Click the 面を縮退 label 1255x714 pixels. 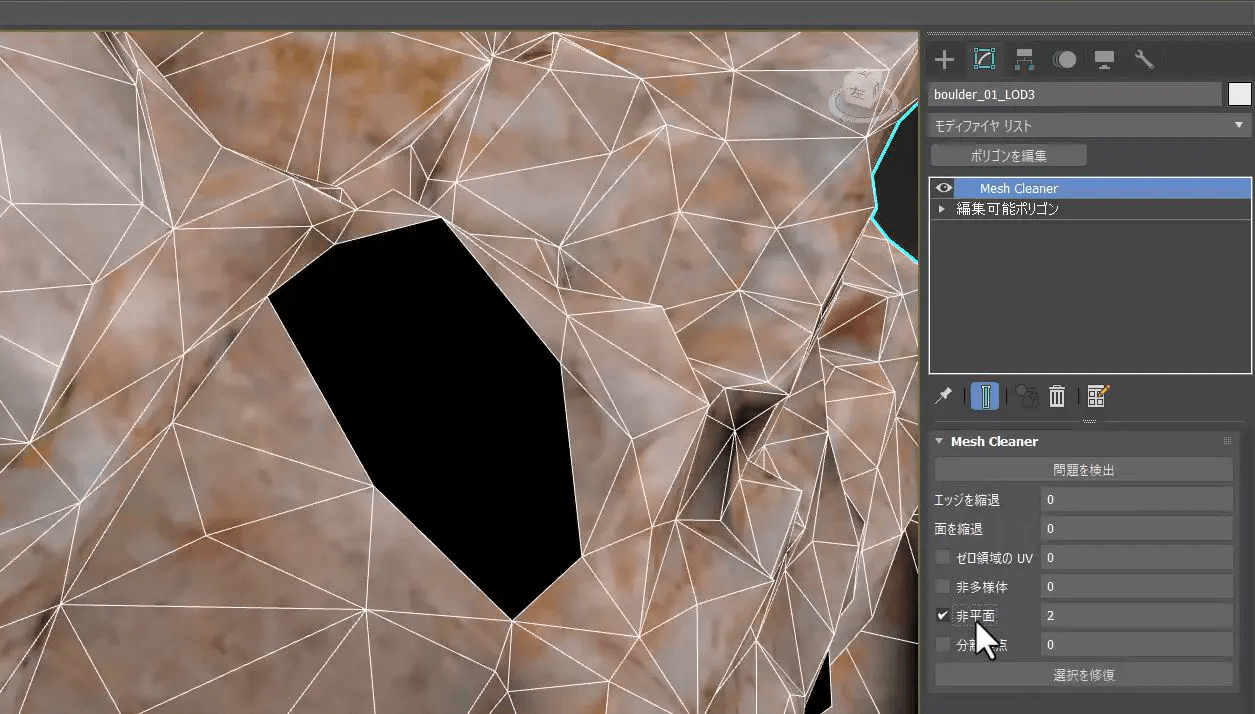pyautogui.click(x=958, y=529)
